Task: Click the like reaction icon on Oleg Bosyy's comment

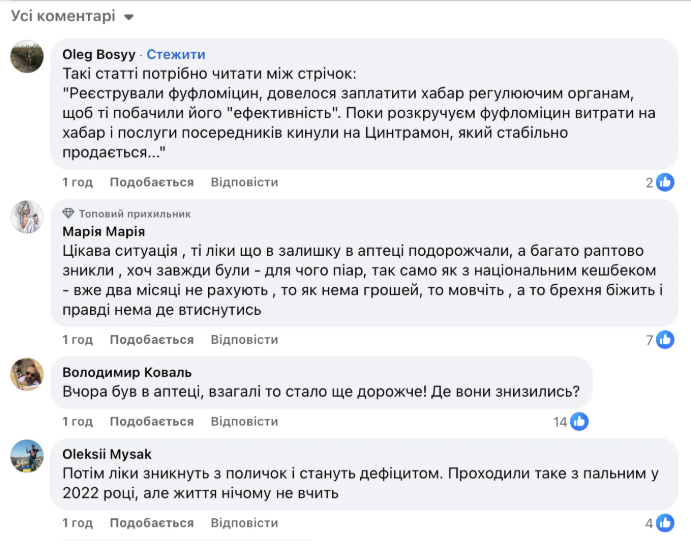Action: [x=665, y=181]
